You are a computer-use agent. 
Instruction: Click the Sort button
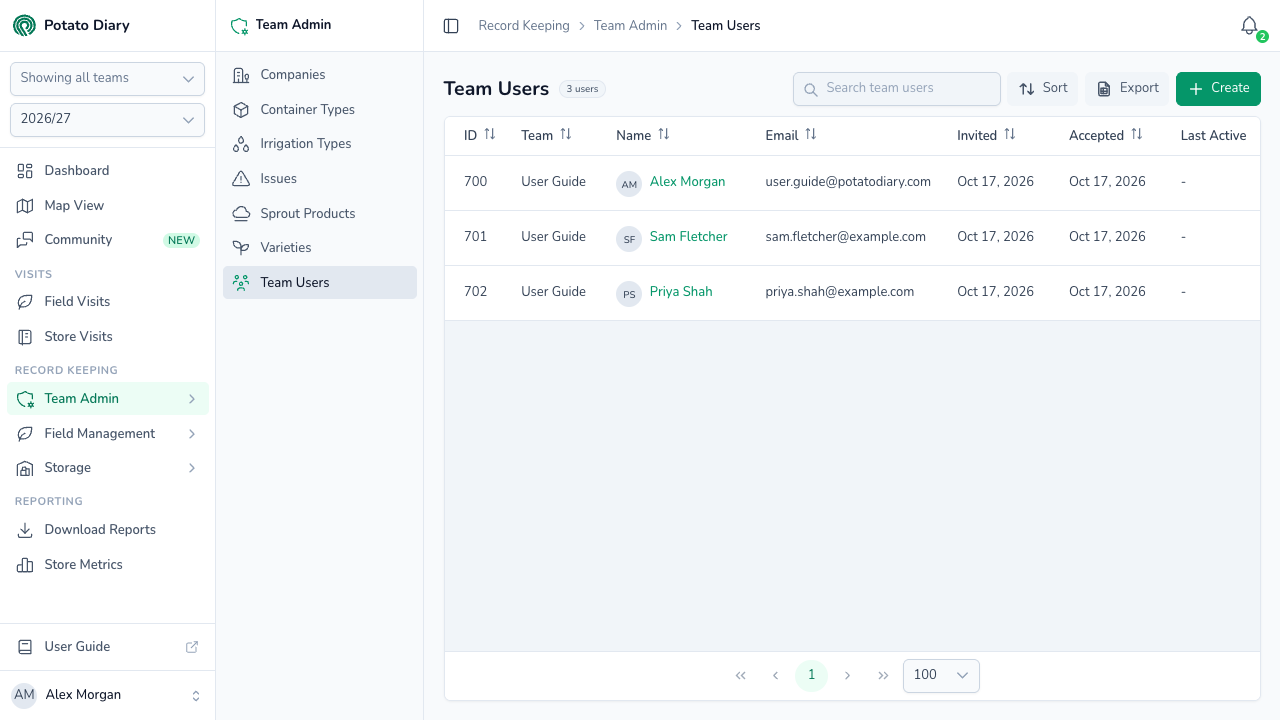(1043, 88)
